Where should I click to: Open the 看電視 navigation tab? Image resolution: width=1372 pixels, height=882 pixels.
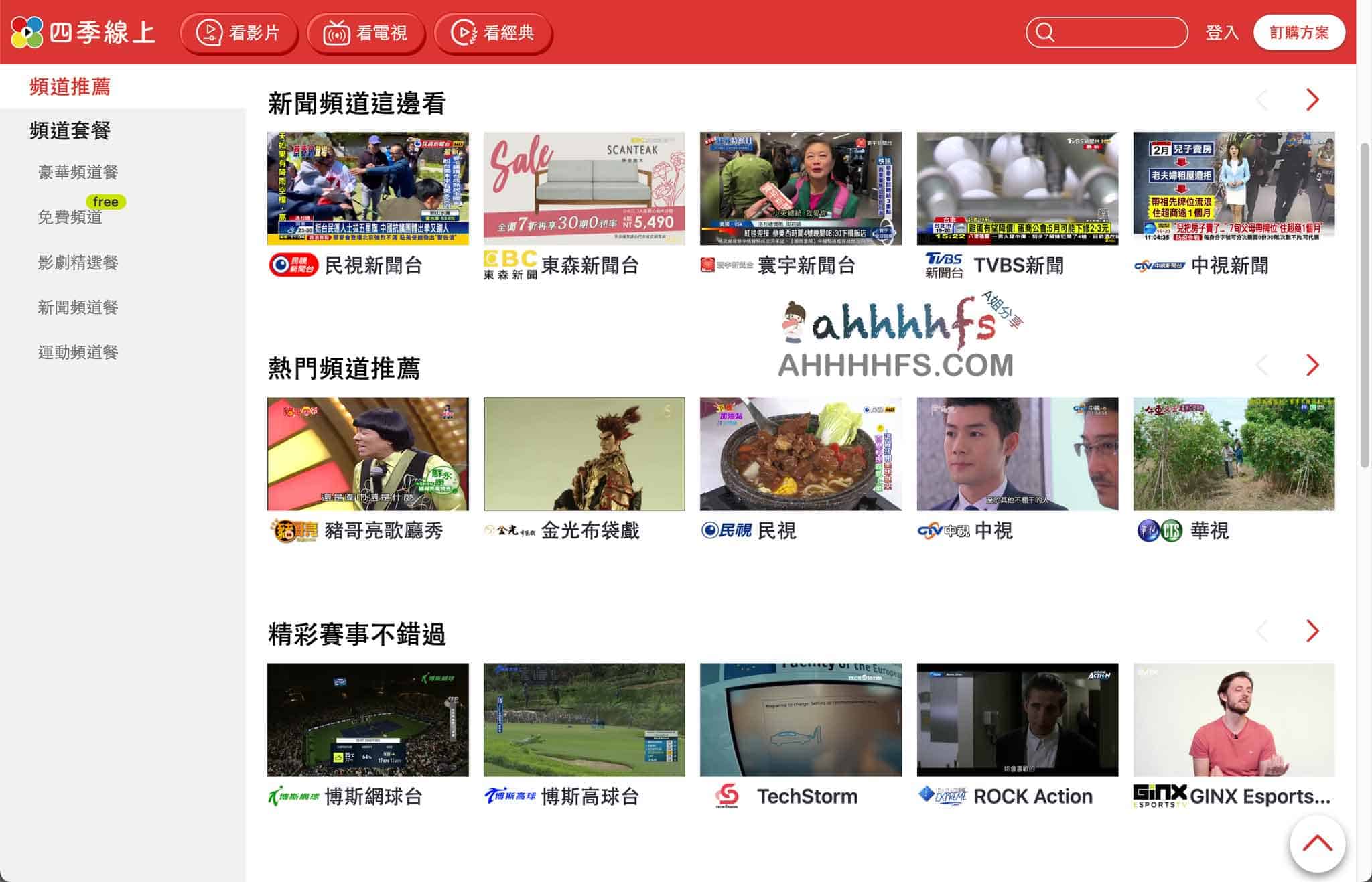tap(366, 33)
